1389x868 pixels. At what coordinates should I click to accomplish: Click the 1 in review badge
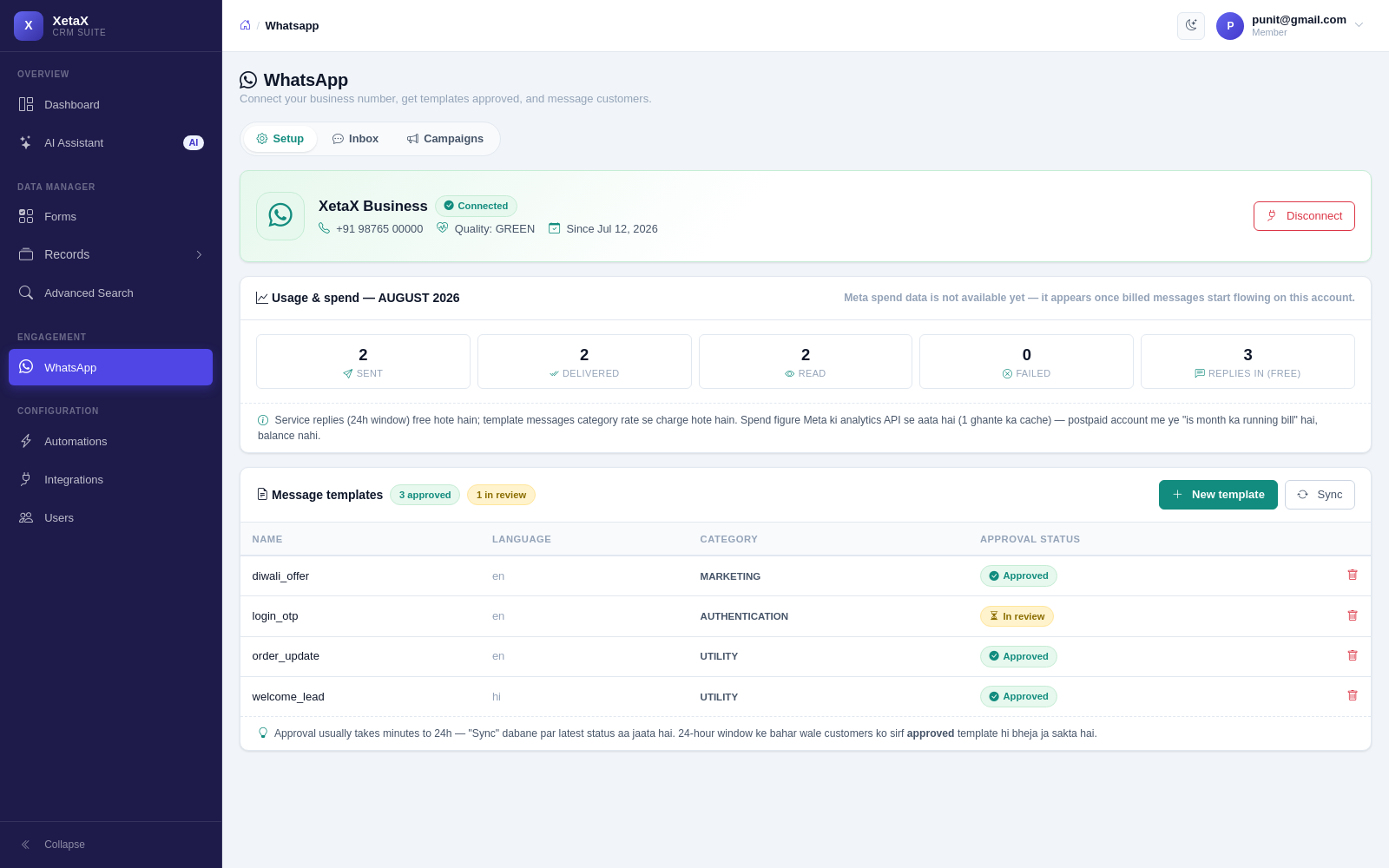point(501,495)
